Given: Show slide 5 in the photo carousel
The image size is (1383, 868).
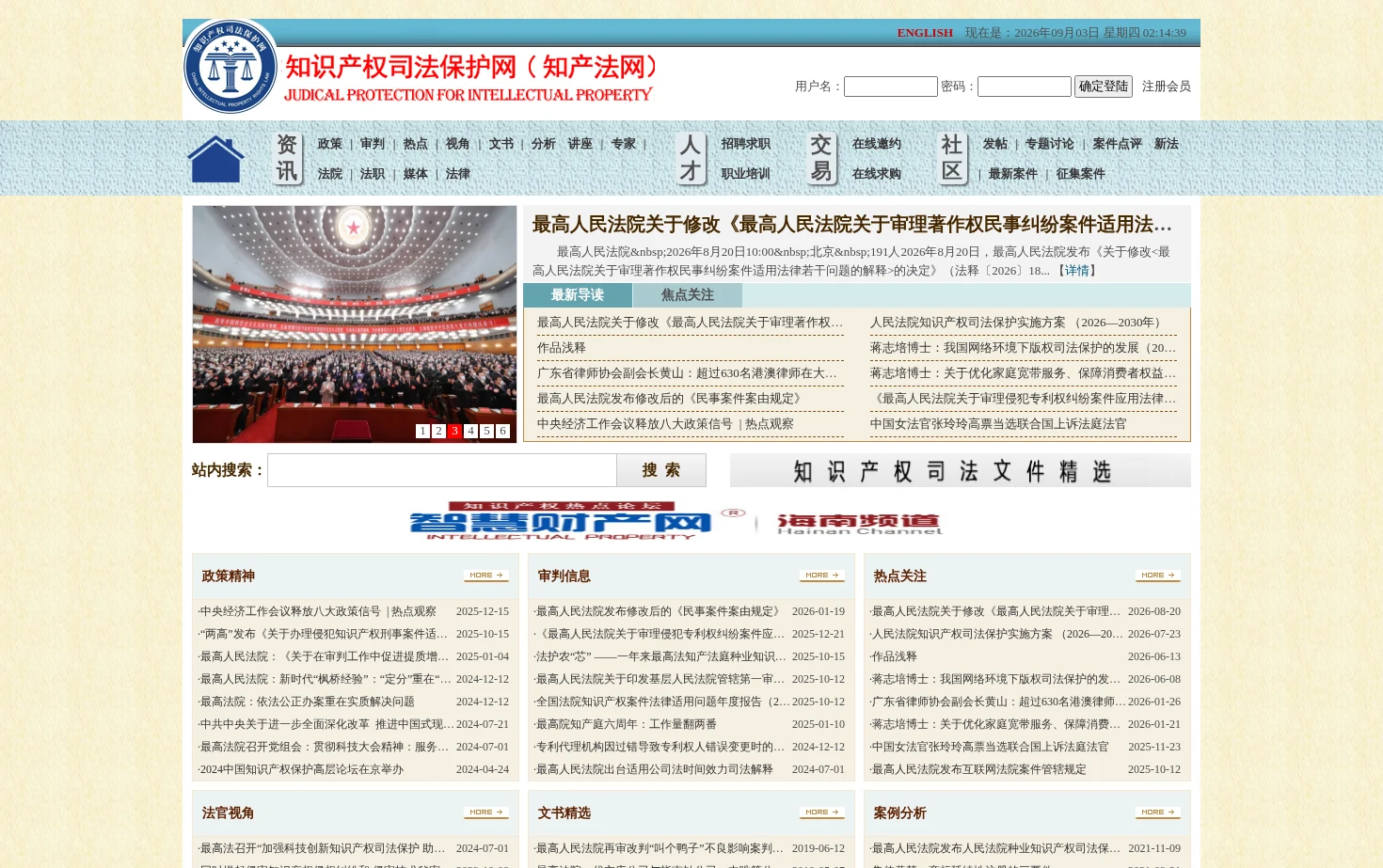Looking at the screenshot, I should coord(486,431).
